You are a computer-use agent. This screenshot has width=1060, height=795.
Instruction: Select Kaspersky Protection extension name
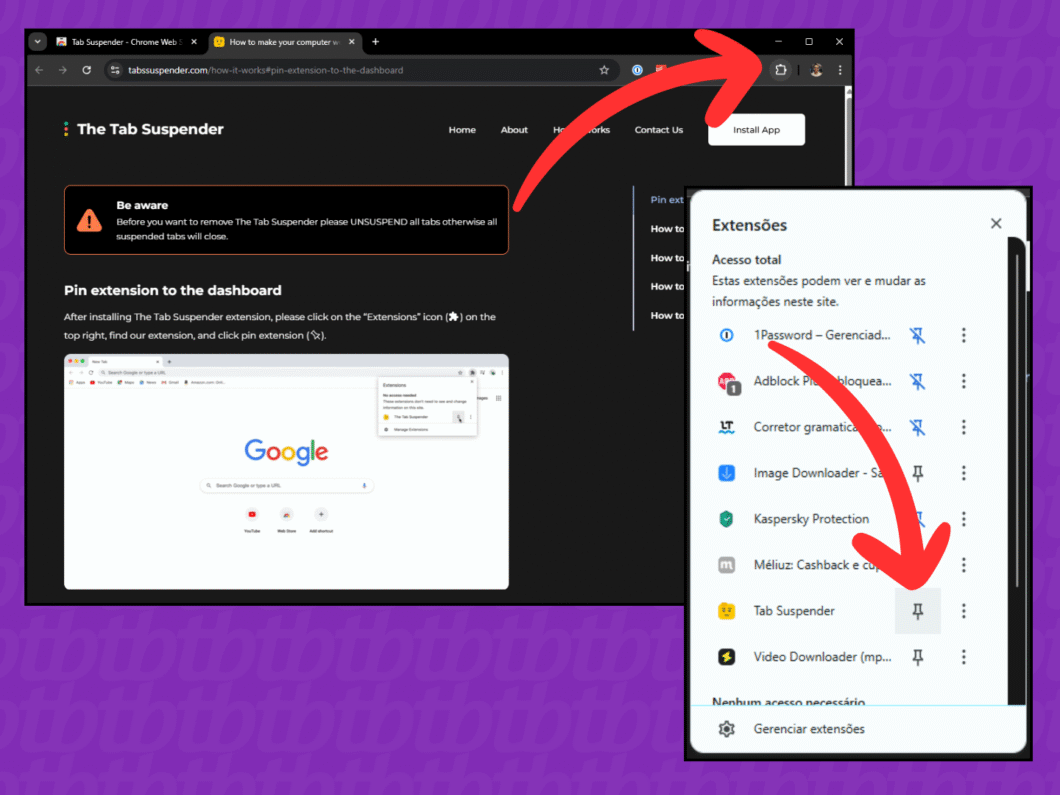[811, 519]
